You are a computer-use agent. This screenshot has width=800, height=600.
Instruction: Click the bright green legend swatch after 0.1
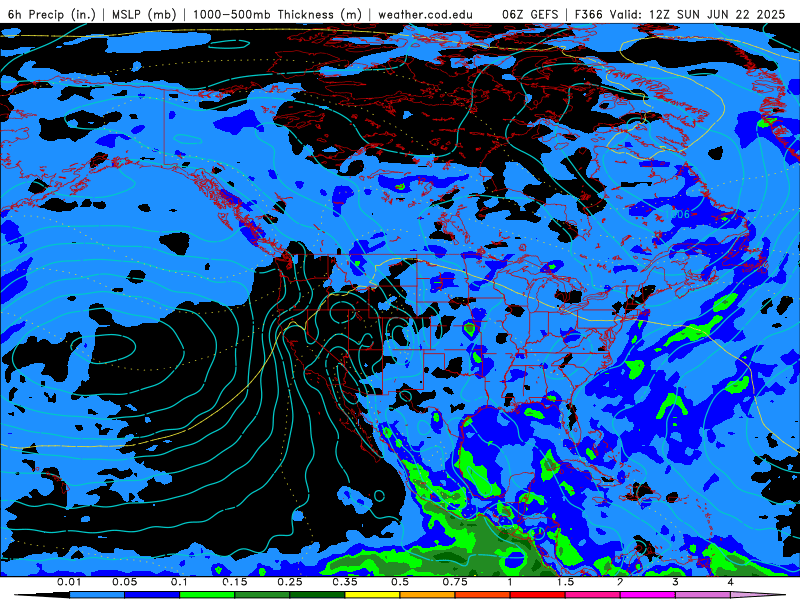point(207,595)
